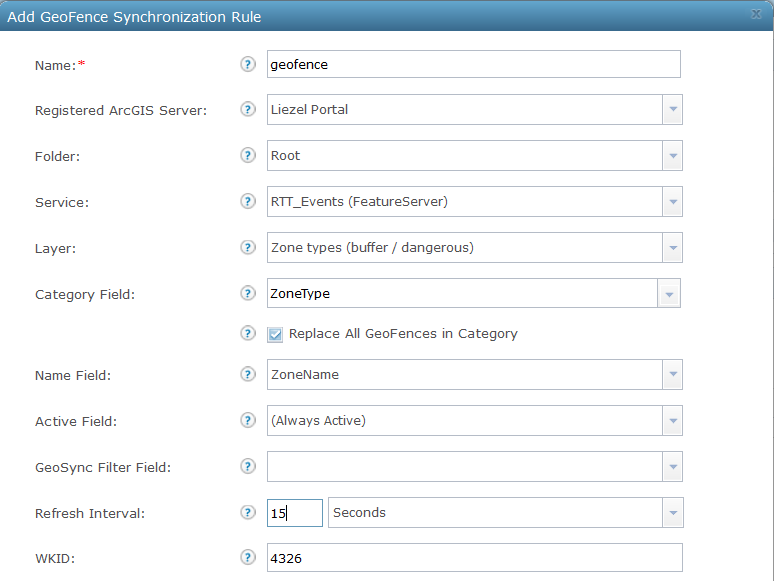This screenshot has width=774, height=581.
Task: Show help for WKID
Action: 248,557
